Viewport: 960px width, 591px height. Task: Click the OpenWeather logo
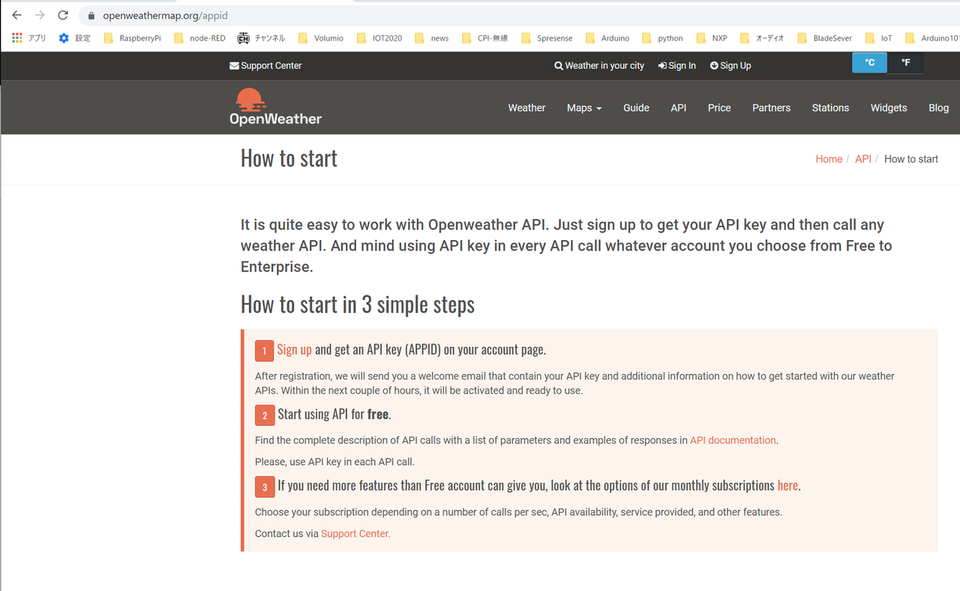click(275, 107)
